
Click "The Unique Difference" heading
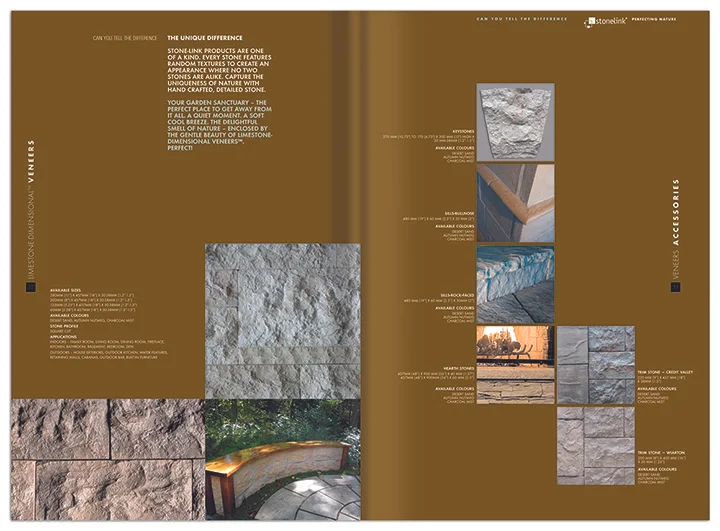tap(205, 38)
